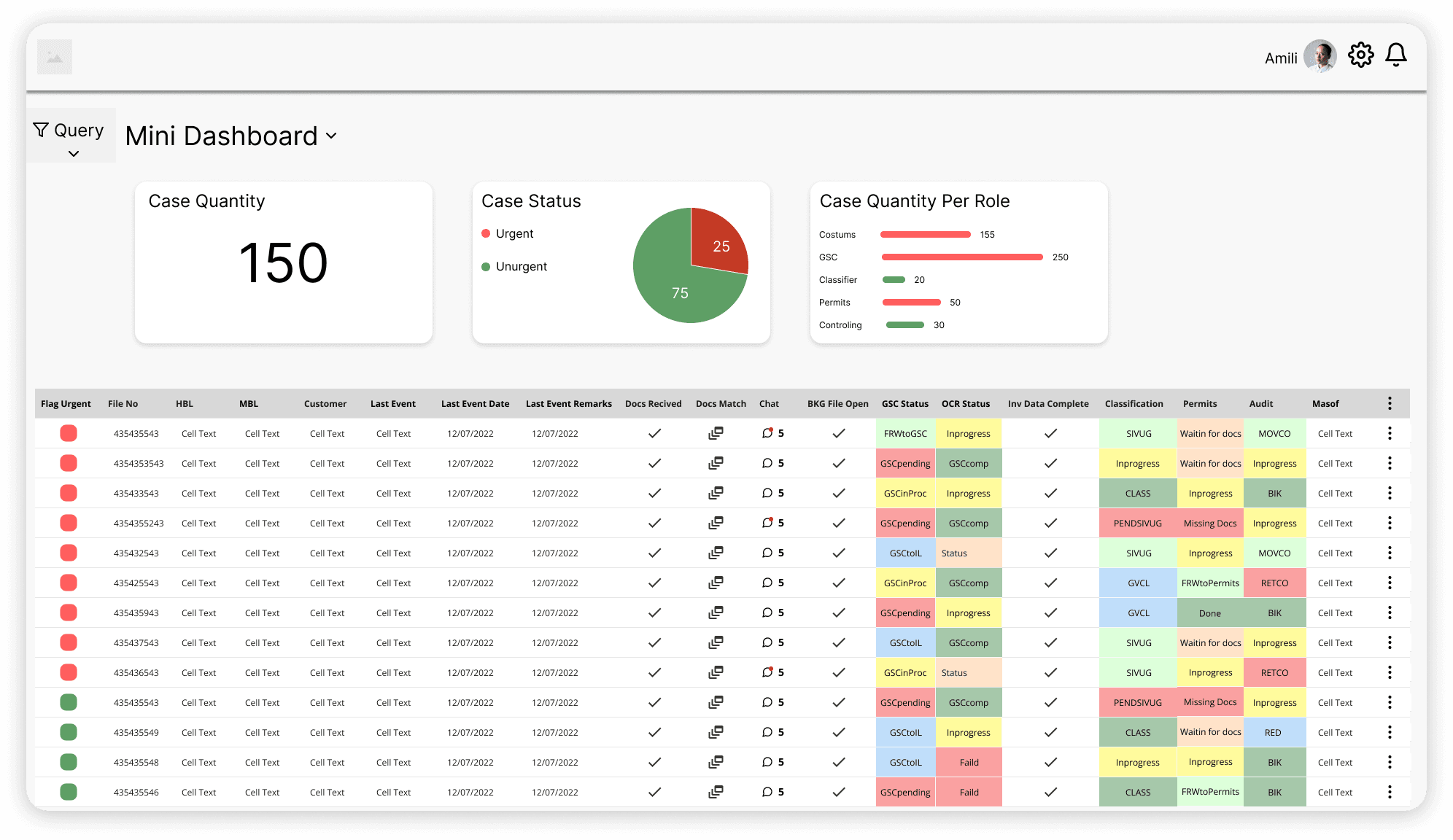The width and height of the screenshot is (1453, 840).
Task: Click the Urgent legend entry
Action: (x=508, y=233)
